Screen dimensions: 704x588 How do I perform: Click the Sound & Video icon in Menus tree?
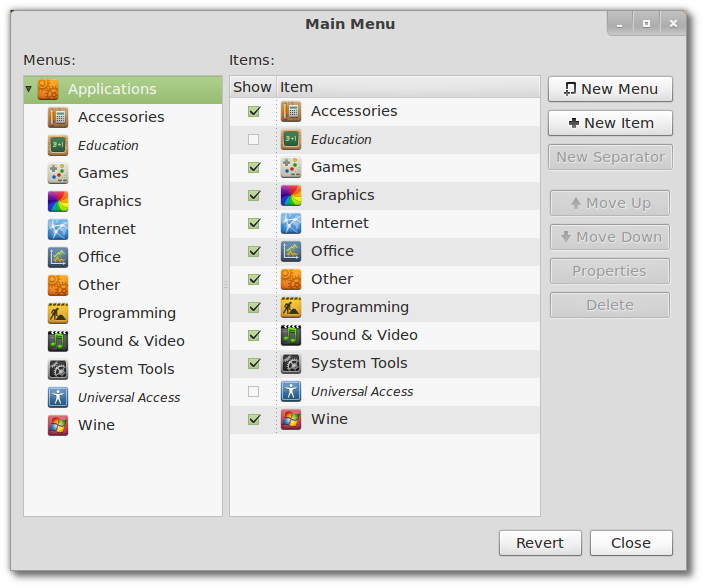(x=58, y=341)
